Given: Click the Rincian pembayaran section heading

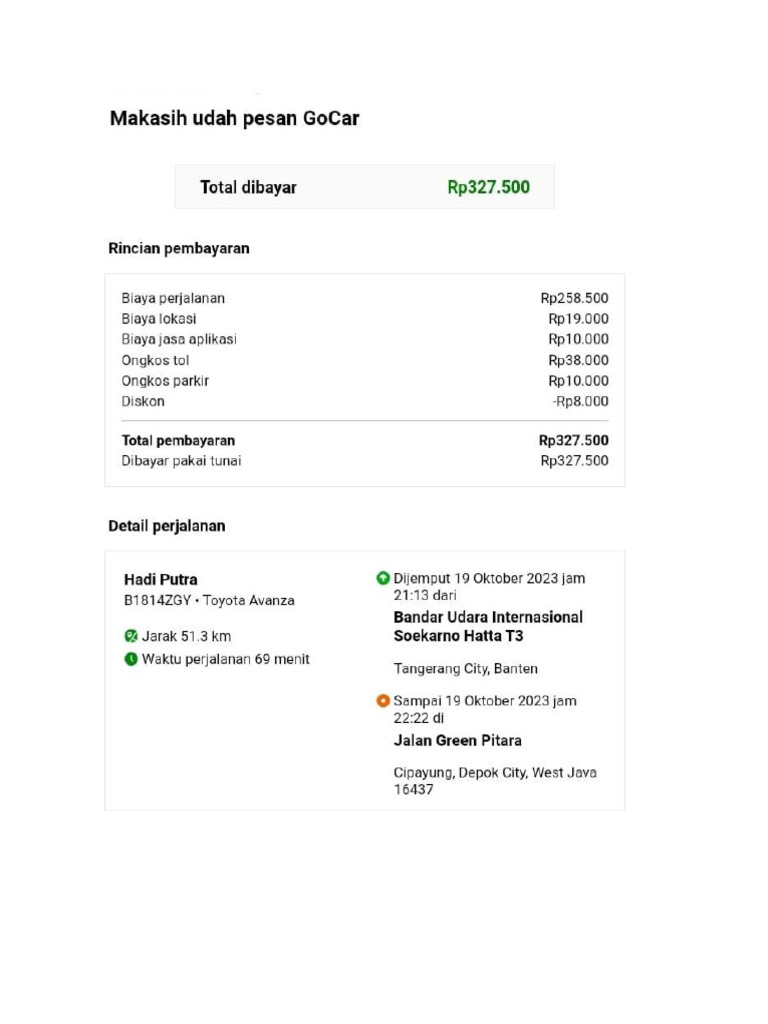Looking at the screenshot, I should coord(179,249).
